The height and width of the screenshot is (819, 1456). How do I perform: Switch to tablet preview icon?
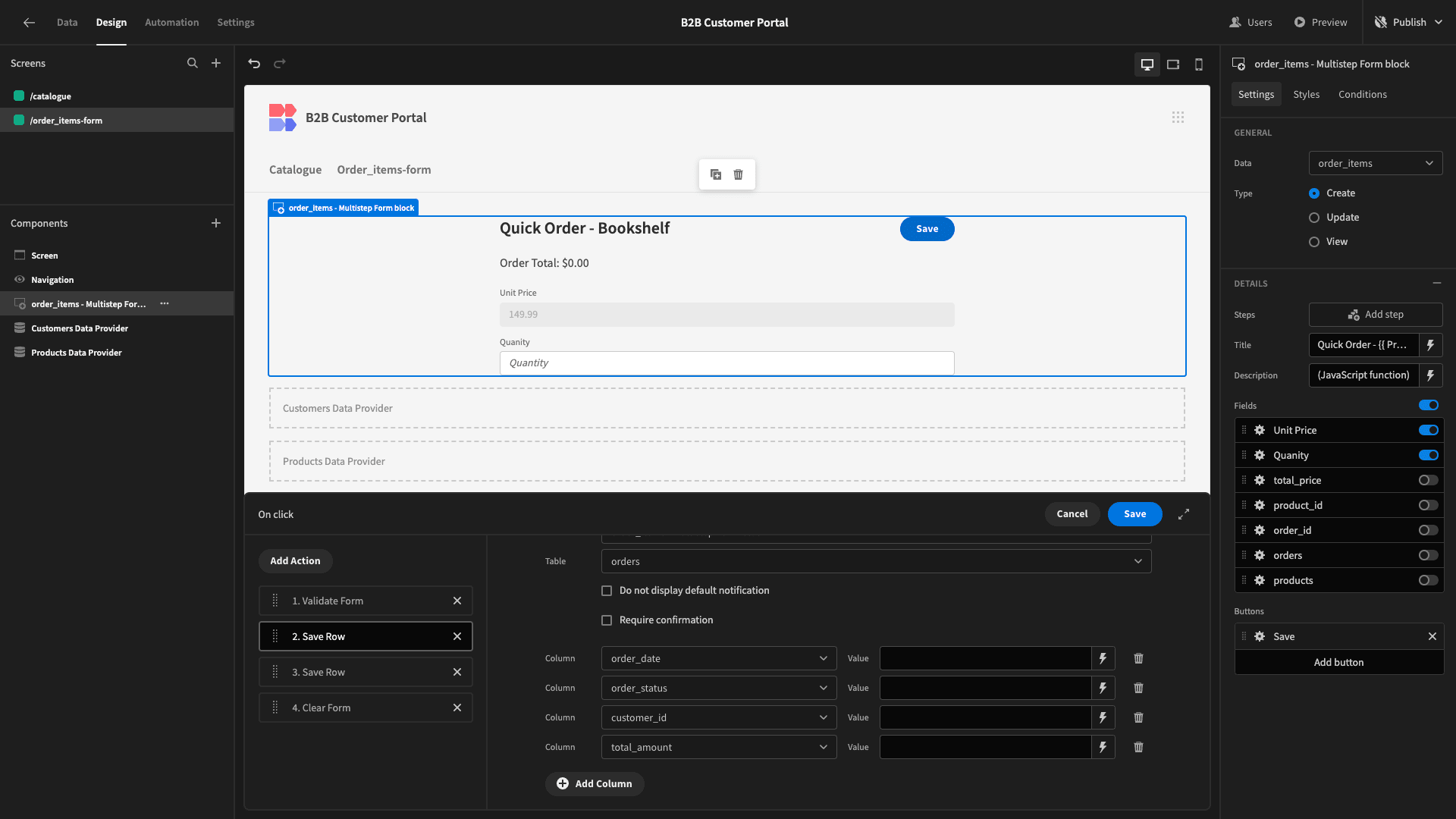click(x=1173, y=64)
